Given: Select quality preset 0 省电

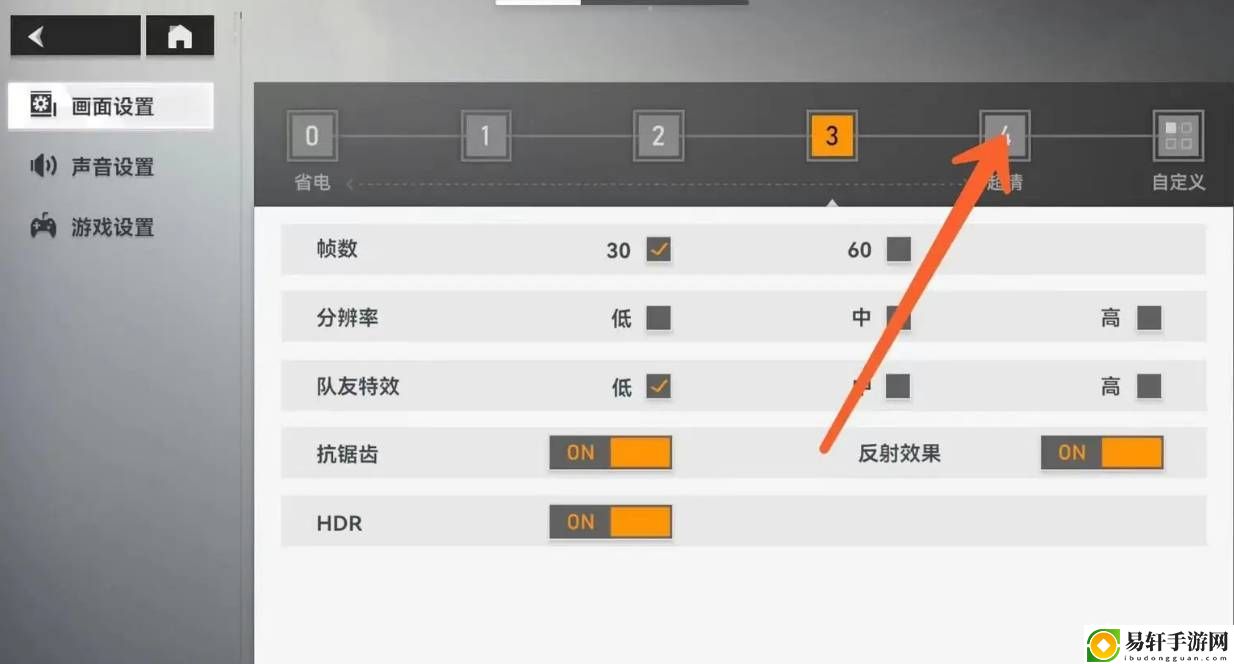Looking at the screenshot, I should tap(312, 136).
